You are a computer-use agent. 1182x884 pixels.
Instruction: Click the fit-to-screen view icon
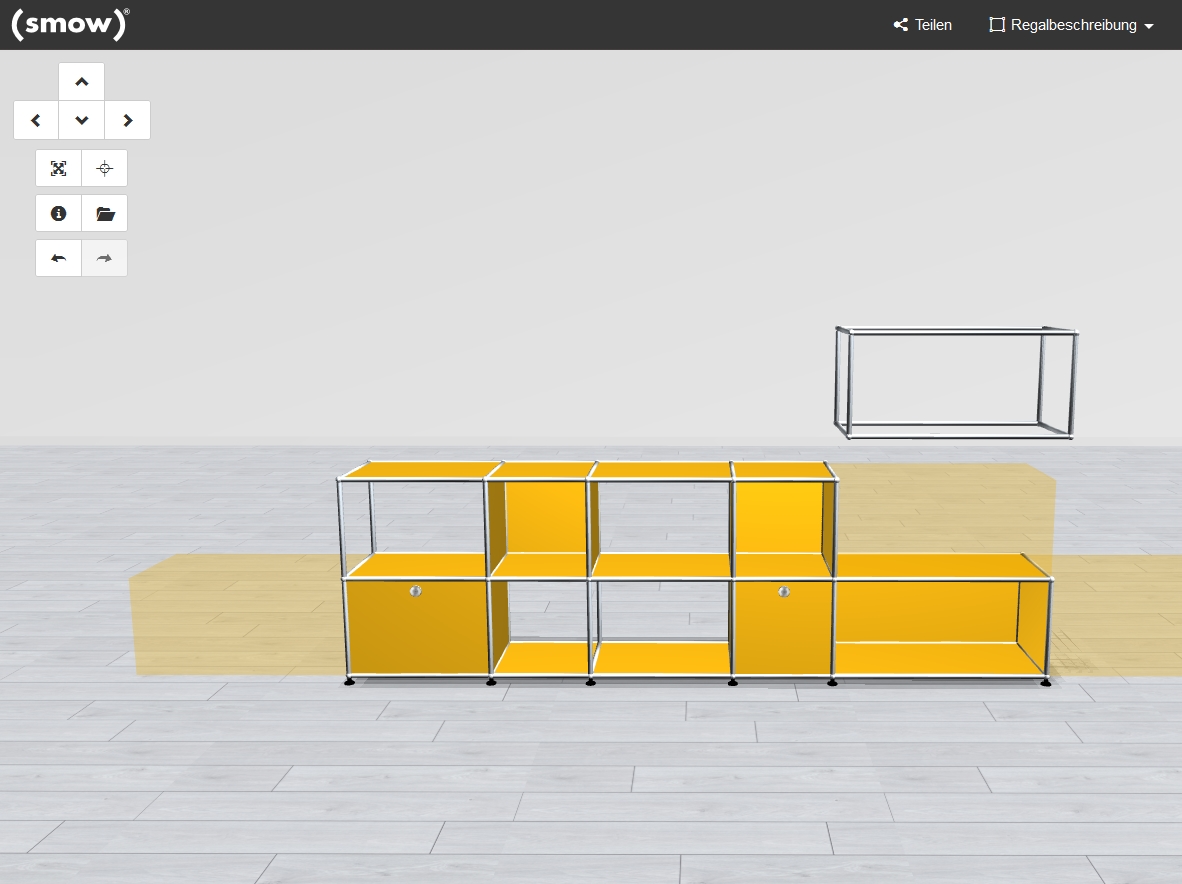[x=59, y=168]
